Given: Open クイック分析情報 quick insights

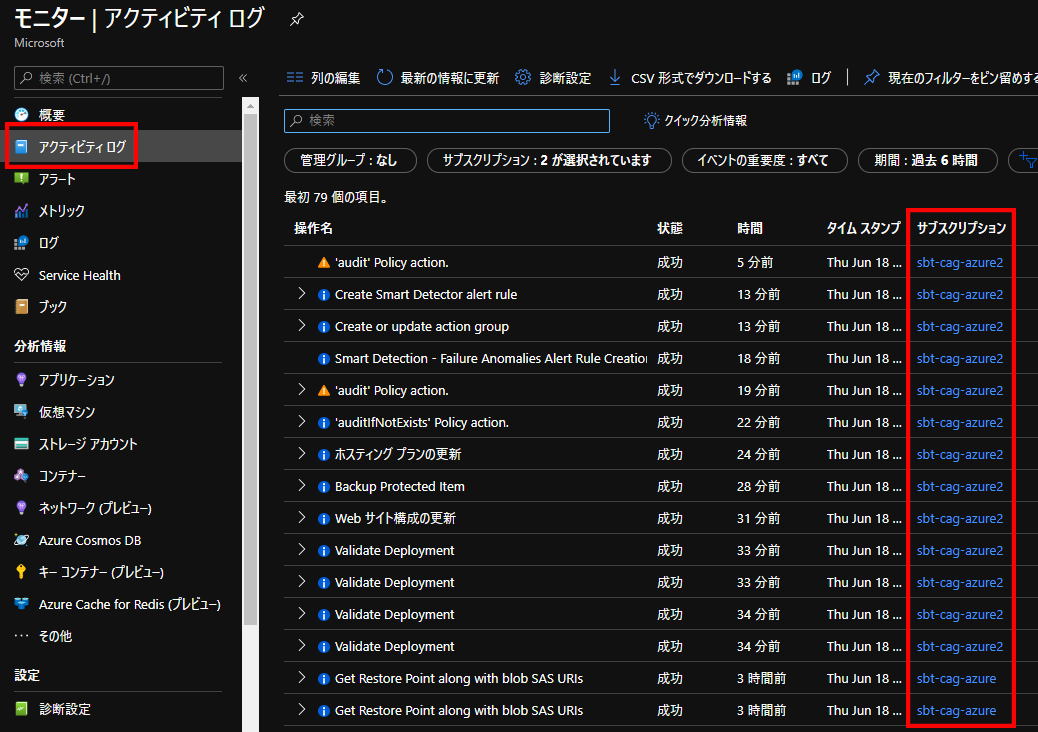Looking at the screenshot, I should [x=695, y=120].
